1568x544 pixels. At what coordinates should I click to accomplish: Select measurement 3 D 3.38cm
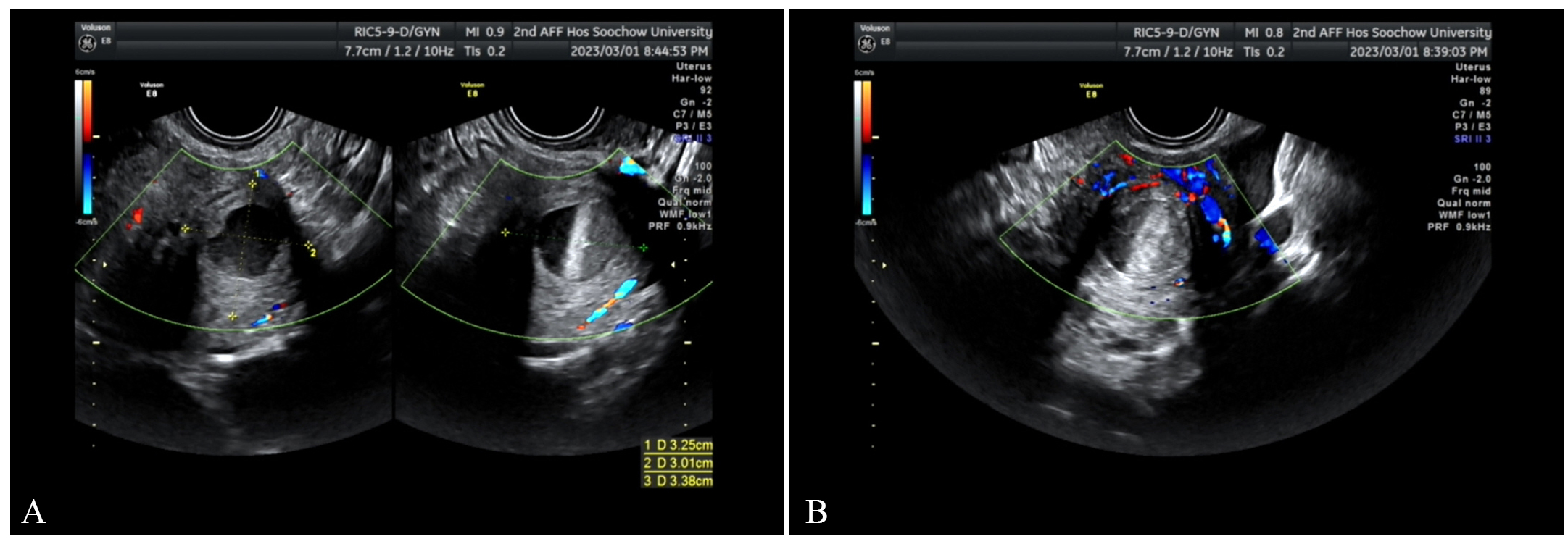click(x=677, y=481)
